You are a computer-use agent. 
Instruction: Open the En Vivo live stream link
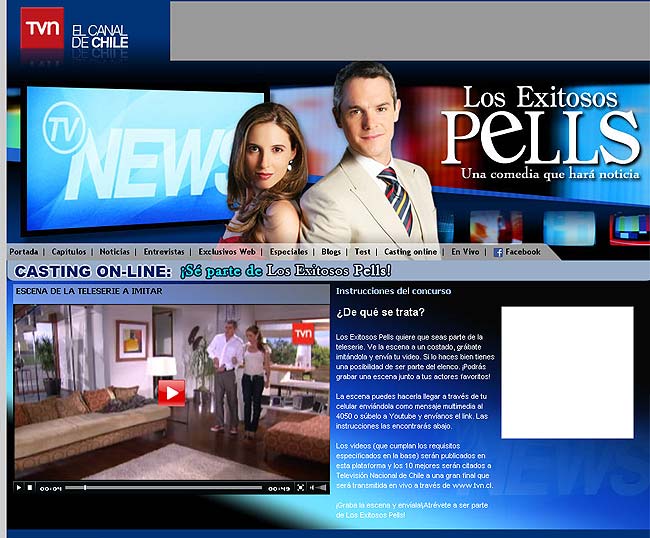click(x=466, y=252)
